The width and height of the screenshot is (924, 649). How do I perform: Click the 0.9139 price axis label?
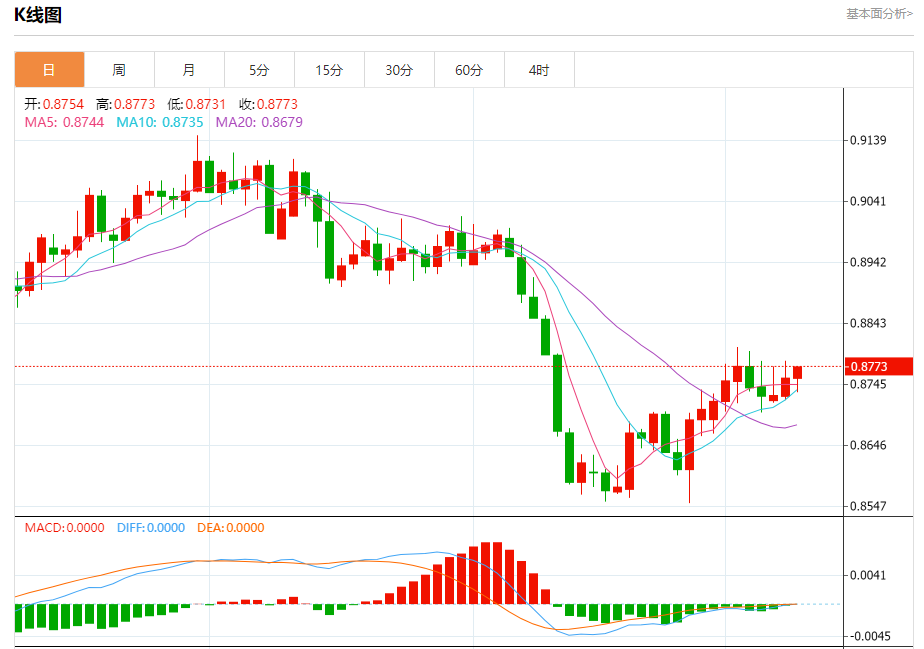[867, 140]
